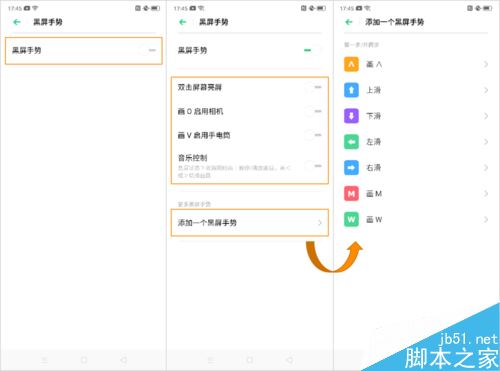This screenshot has width=500, height=371.
Task: Open chevron of 画 M row
Action: click(x=486, y=194)
